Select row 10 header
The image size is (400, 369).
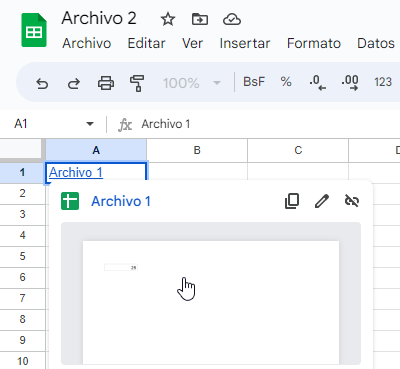tap(22, 361)
